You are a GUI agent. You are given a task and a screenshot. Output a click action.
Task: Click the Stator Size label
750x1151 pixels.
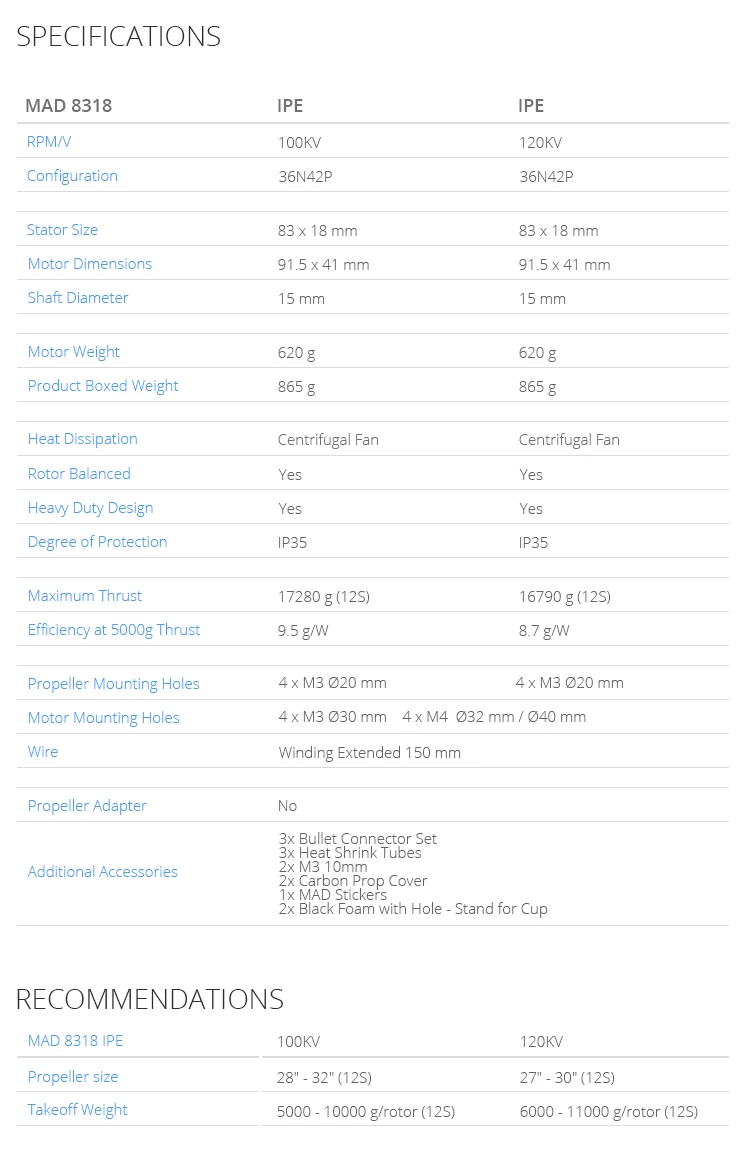pyautogui.click(x=62, y=230)
